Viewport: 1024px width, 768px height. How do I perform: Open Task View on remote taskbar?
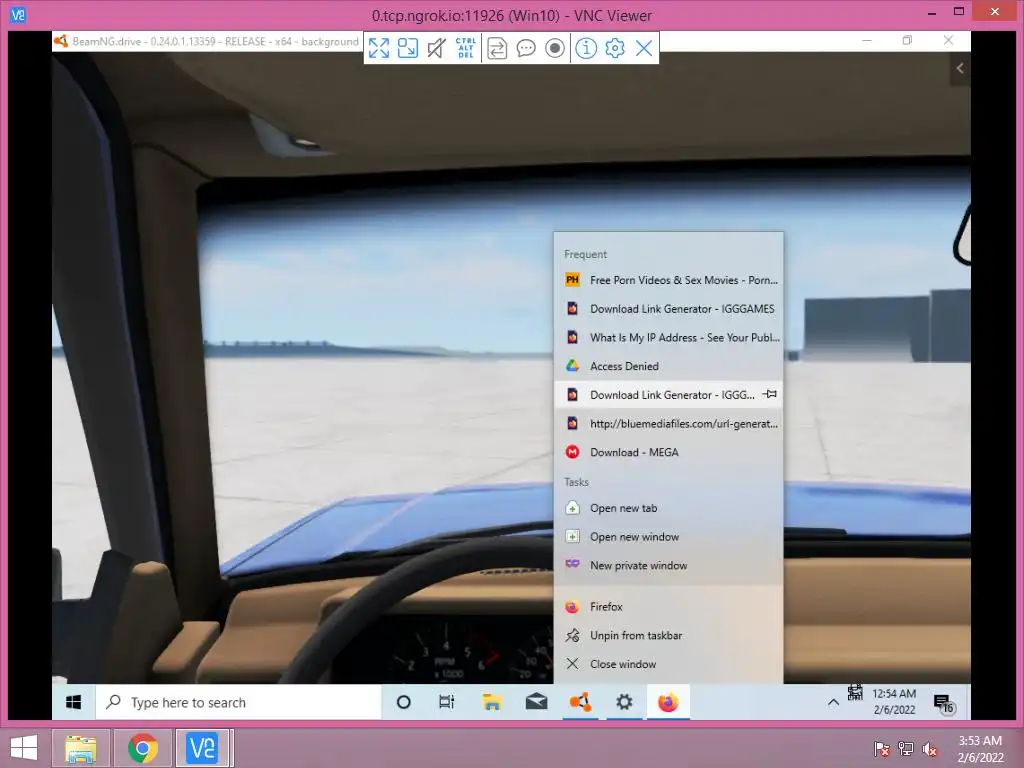447,702
